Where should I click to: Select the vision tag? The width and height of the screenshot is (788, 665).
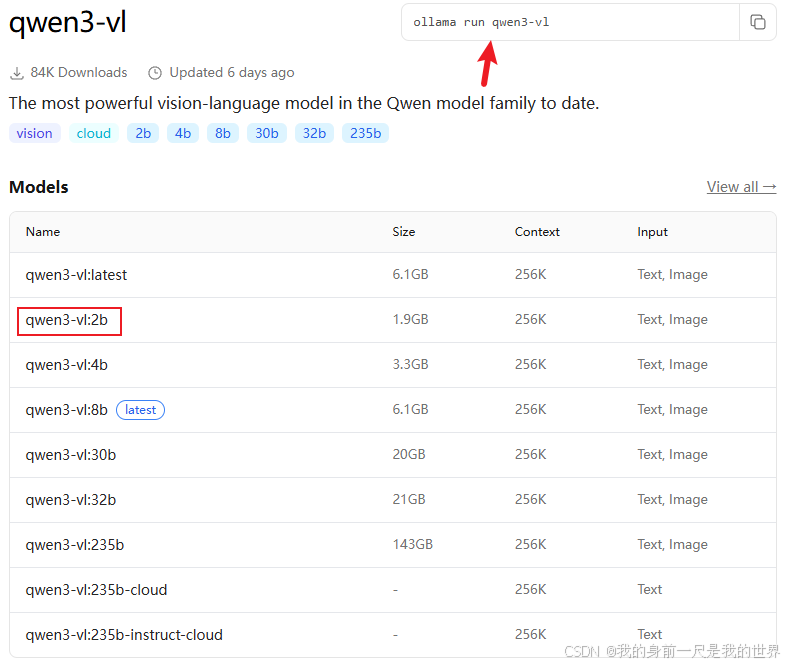click(35, 133)
